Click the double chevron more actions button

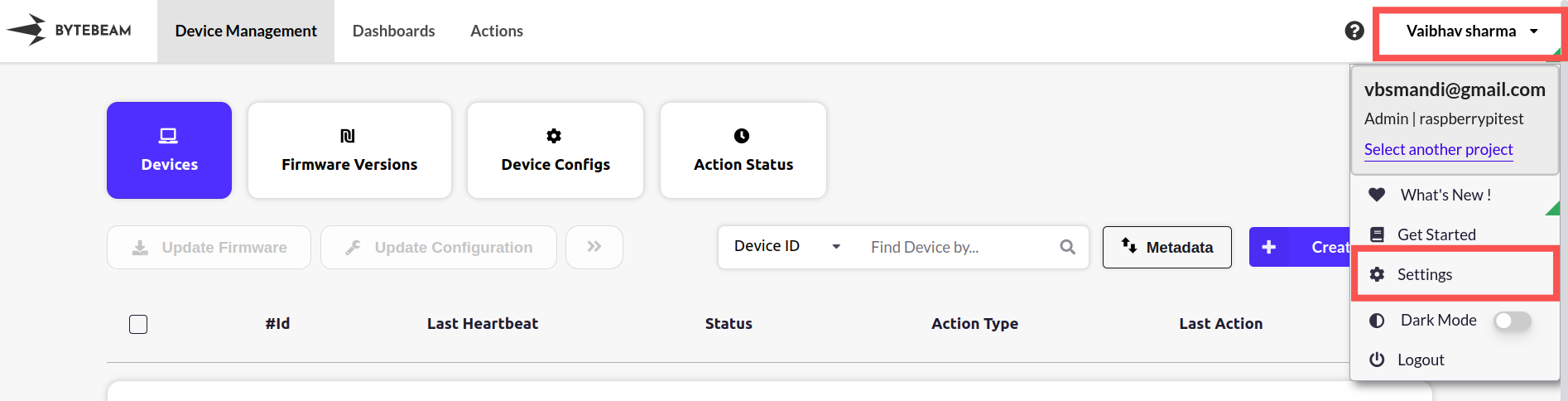tap(594, 247)
